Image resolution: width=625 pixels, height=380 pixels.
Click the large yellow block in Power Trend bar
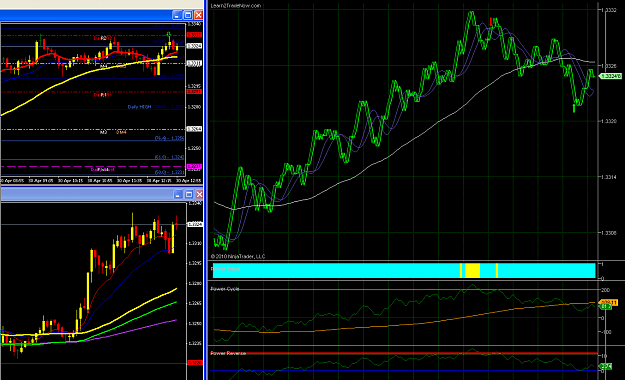[473, 270]
